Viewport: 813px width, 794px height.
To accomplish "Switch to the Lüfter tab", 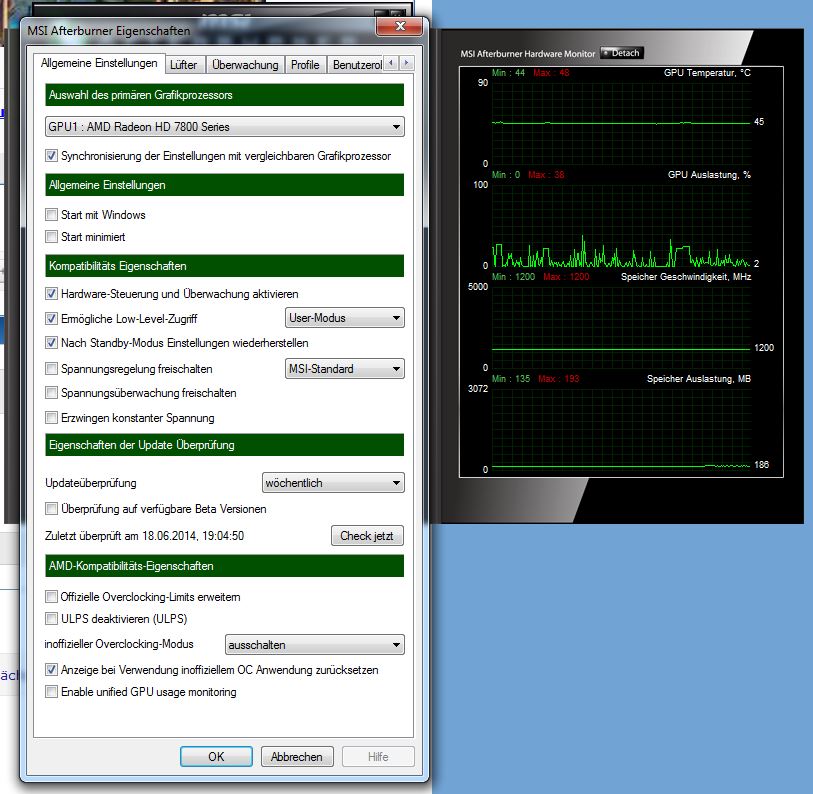I will [x=184, y=65].
